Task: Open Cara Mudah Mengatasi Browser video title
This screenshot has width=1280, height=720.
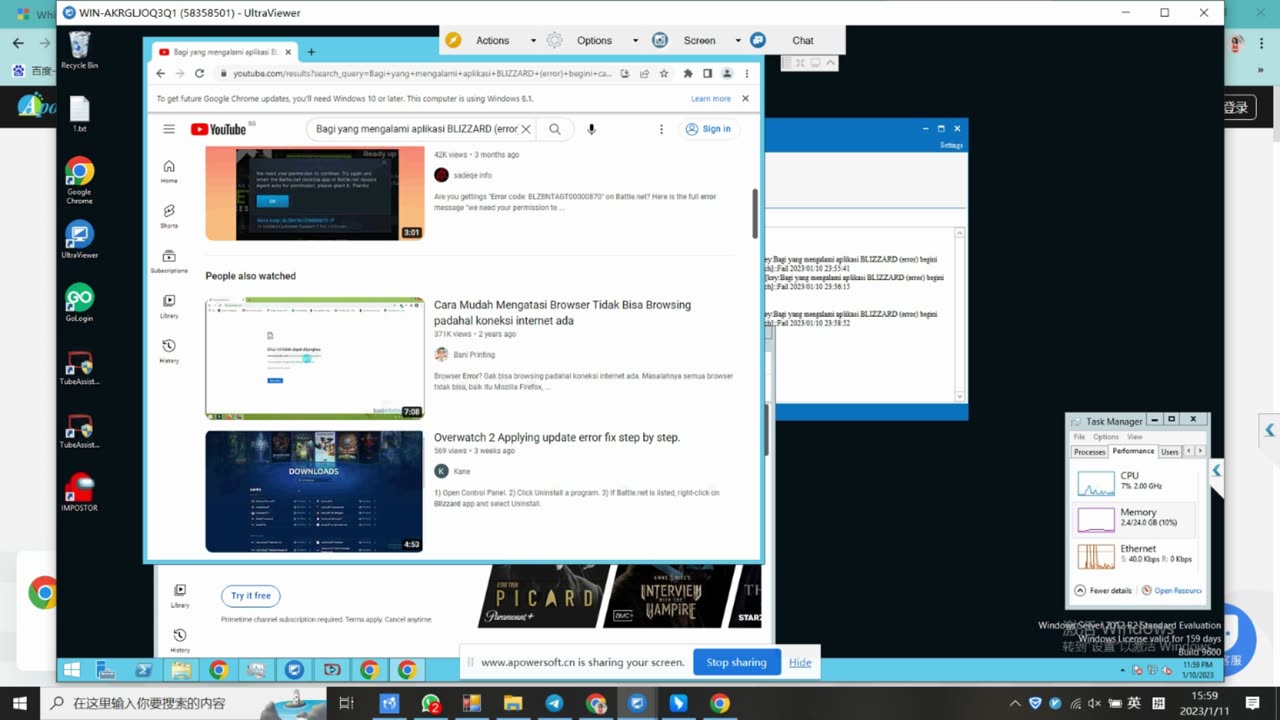Action: pyautogui.click(x=562, y=313)
